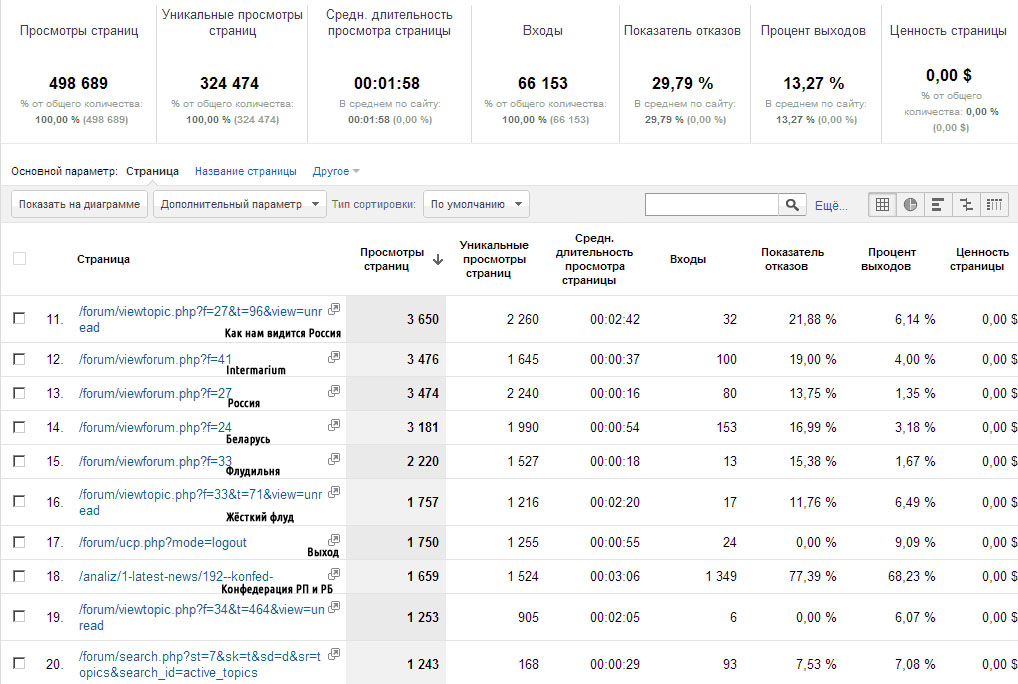Open row 16 page external link icon
This screenshot has width=1018, height=684.
click(334, 492)
